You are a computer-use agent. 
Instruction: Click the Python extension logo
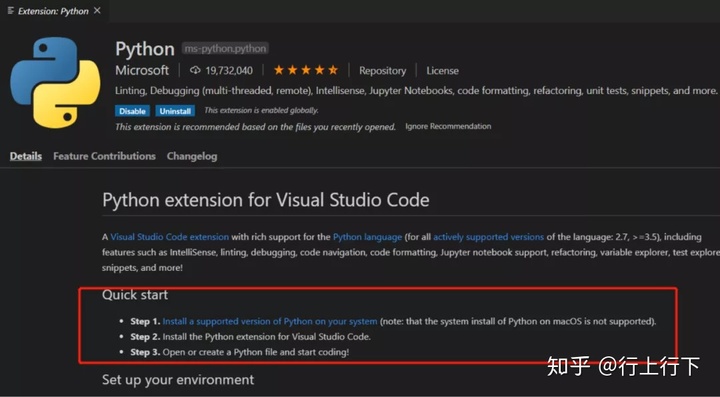tap(55, 83)
